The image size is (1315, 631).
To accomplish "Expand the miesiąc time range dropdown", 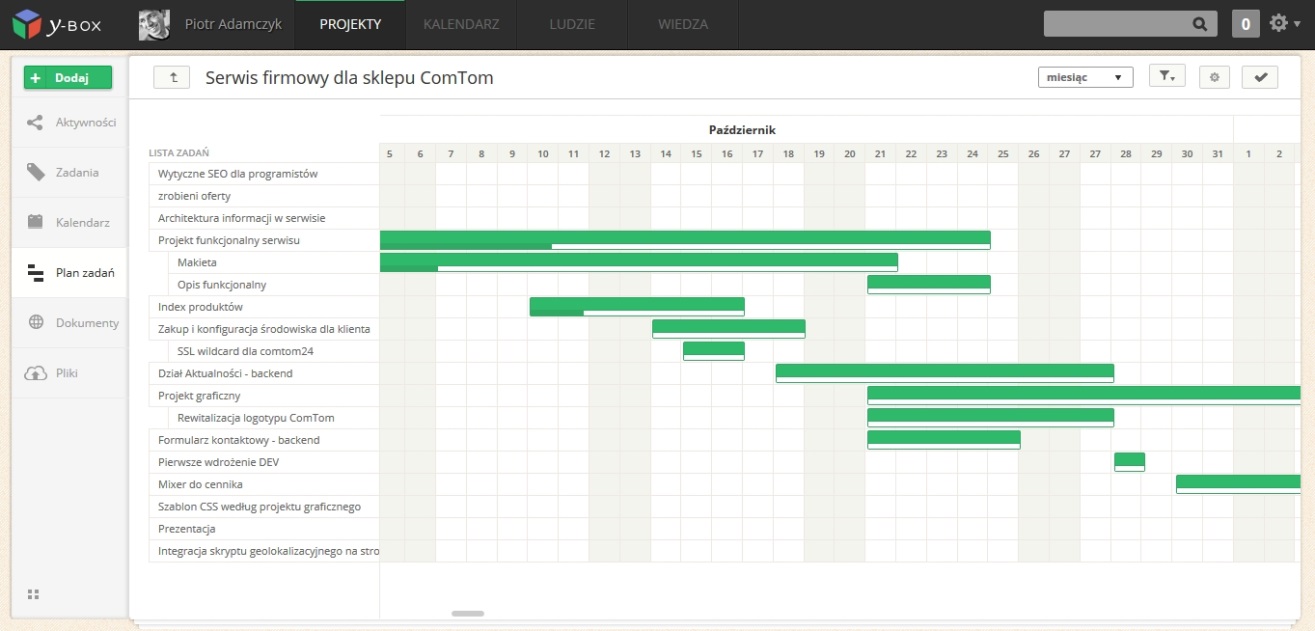I will click(1085, 78).
